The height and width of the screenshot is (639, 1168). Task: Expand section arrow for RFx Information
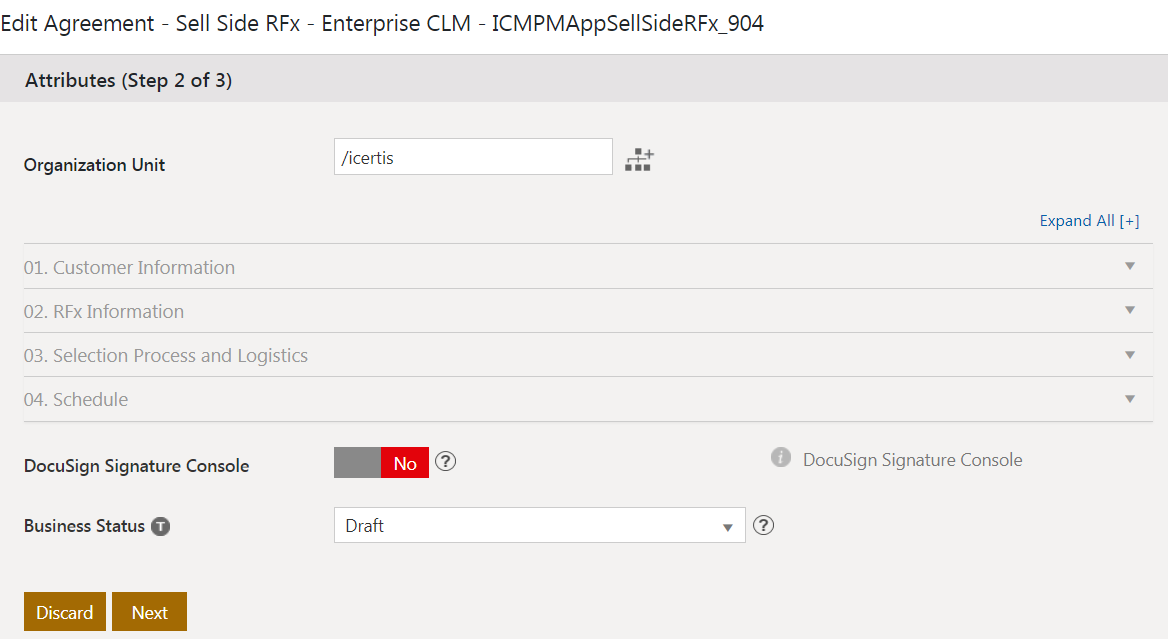click(1130, 311)
